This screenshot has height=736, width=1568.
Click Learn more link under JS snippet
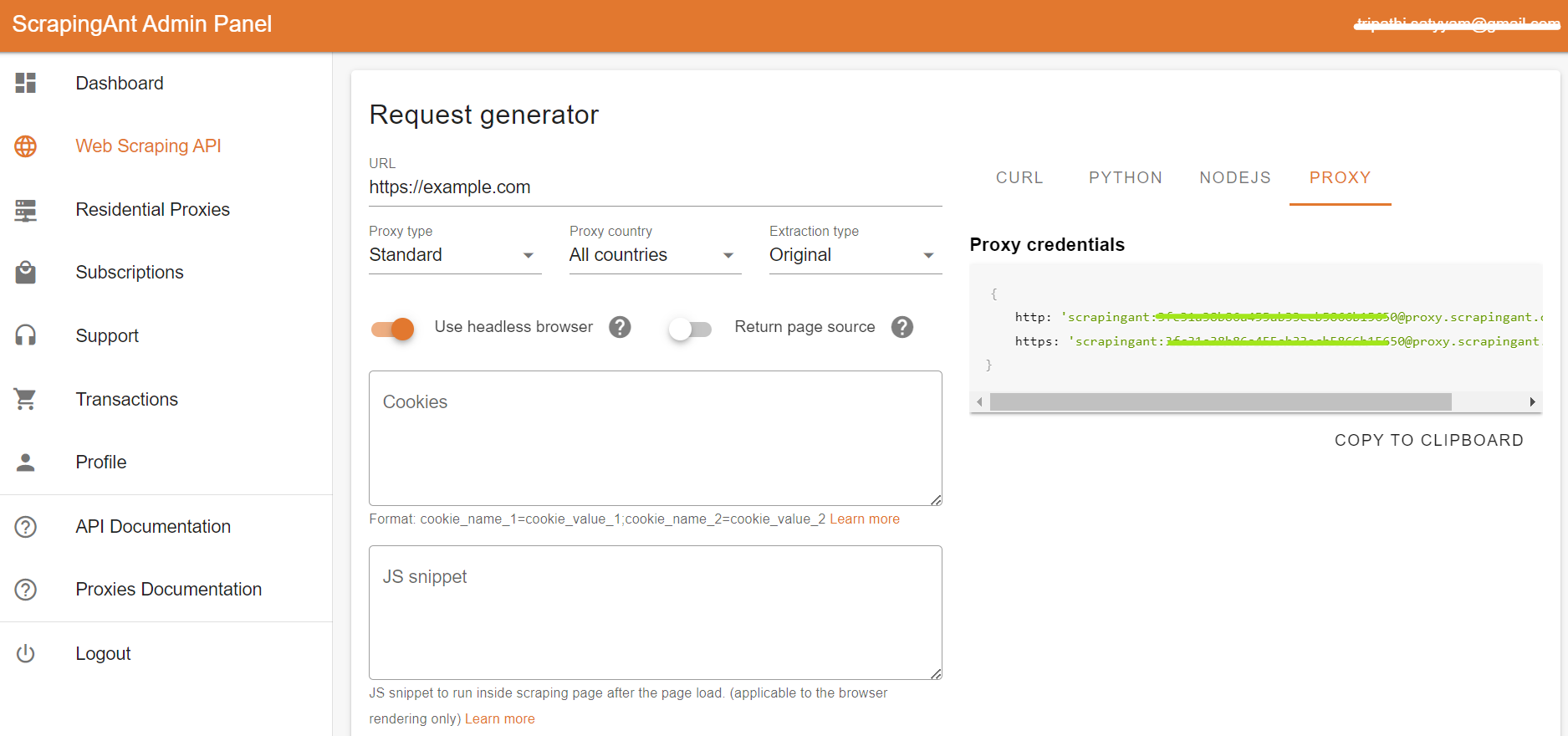(499, 719)
